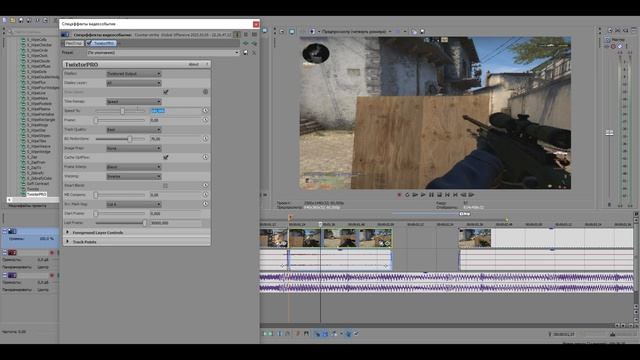The image size is (640, 360).
Task: Toggle the Cache OptFlow checkbox
Action: click(x=166, y=157)
